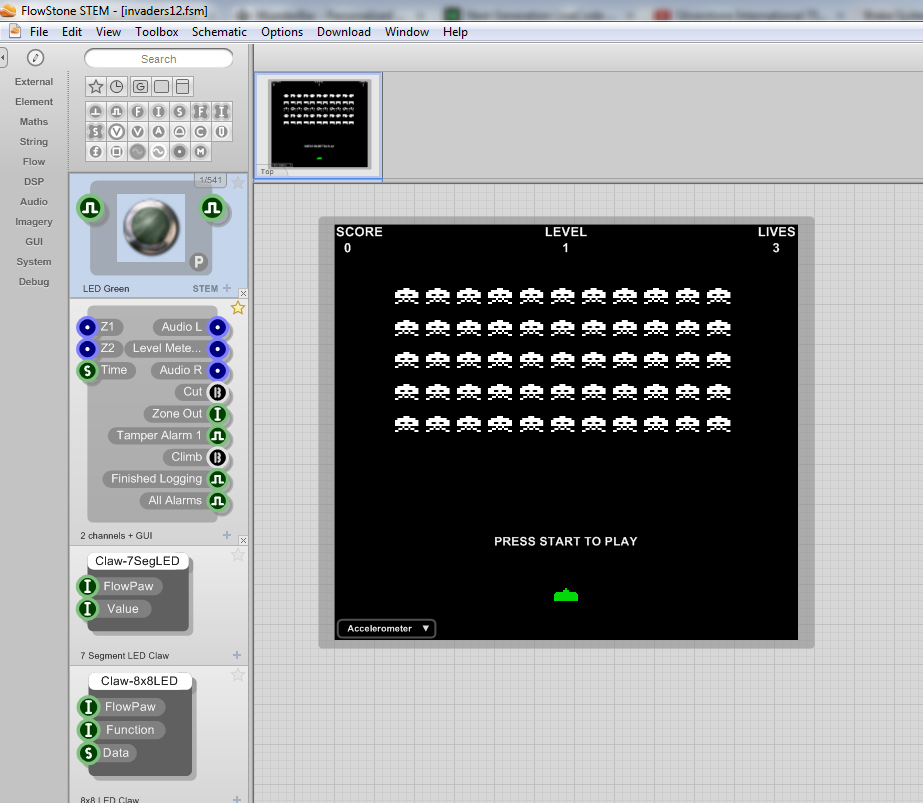Select the Element toolbox category
This screenshot has height=803, width=923.
tap(34, 102)
